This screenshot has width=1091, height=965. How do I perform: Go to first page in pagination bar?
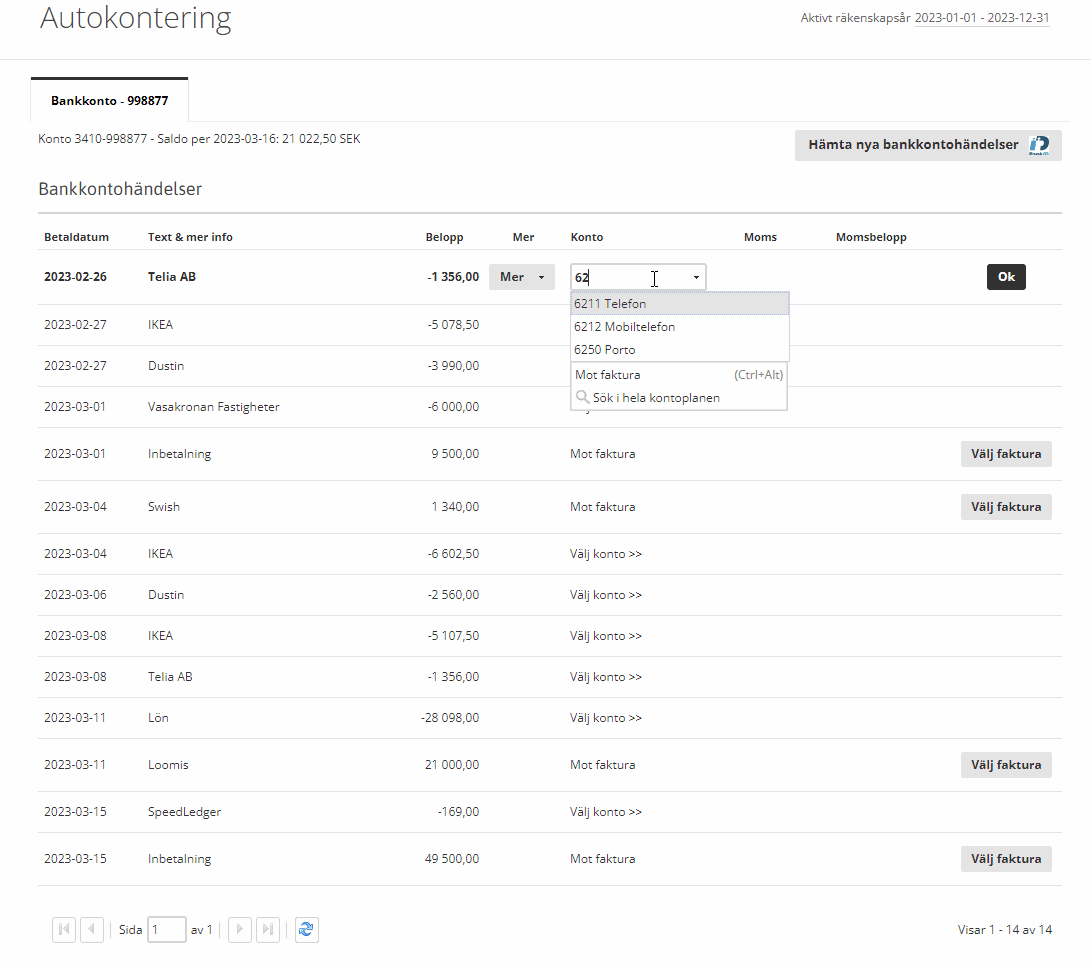(64, 930)
